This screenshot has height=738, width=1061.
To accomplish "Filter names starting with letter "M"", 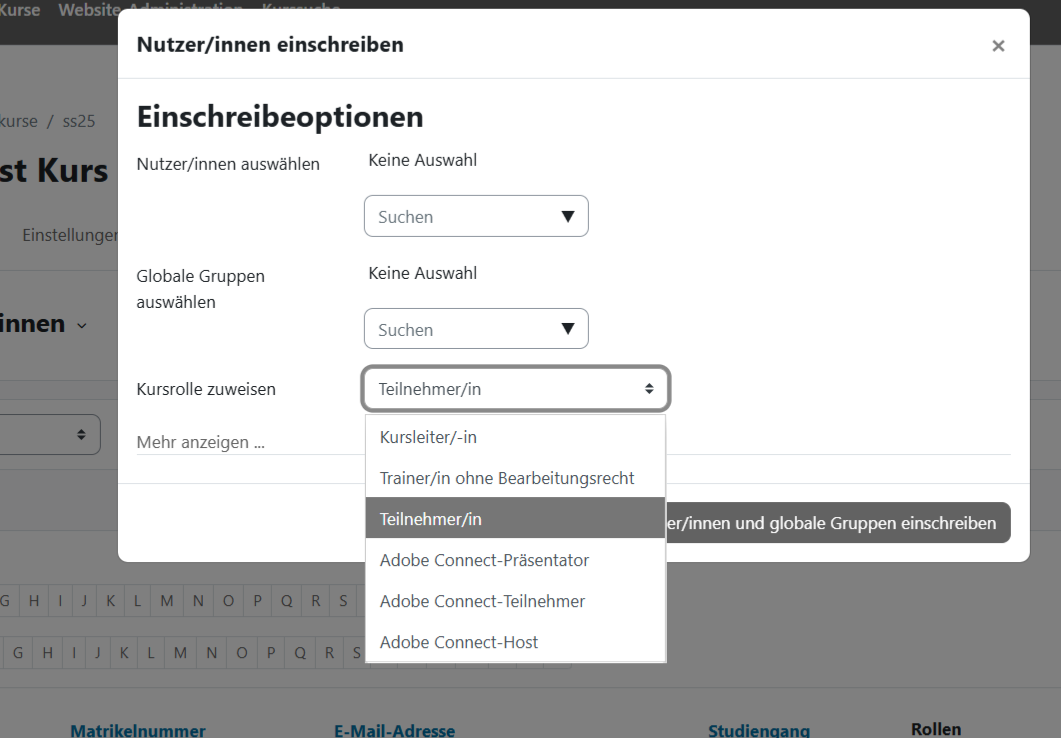I will (167, 600).
